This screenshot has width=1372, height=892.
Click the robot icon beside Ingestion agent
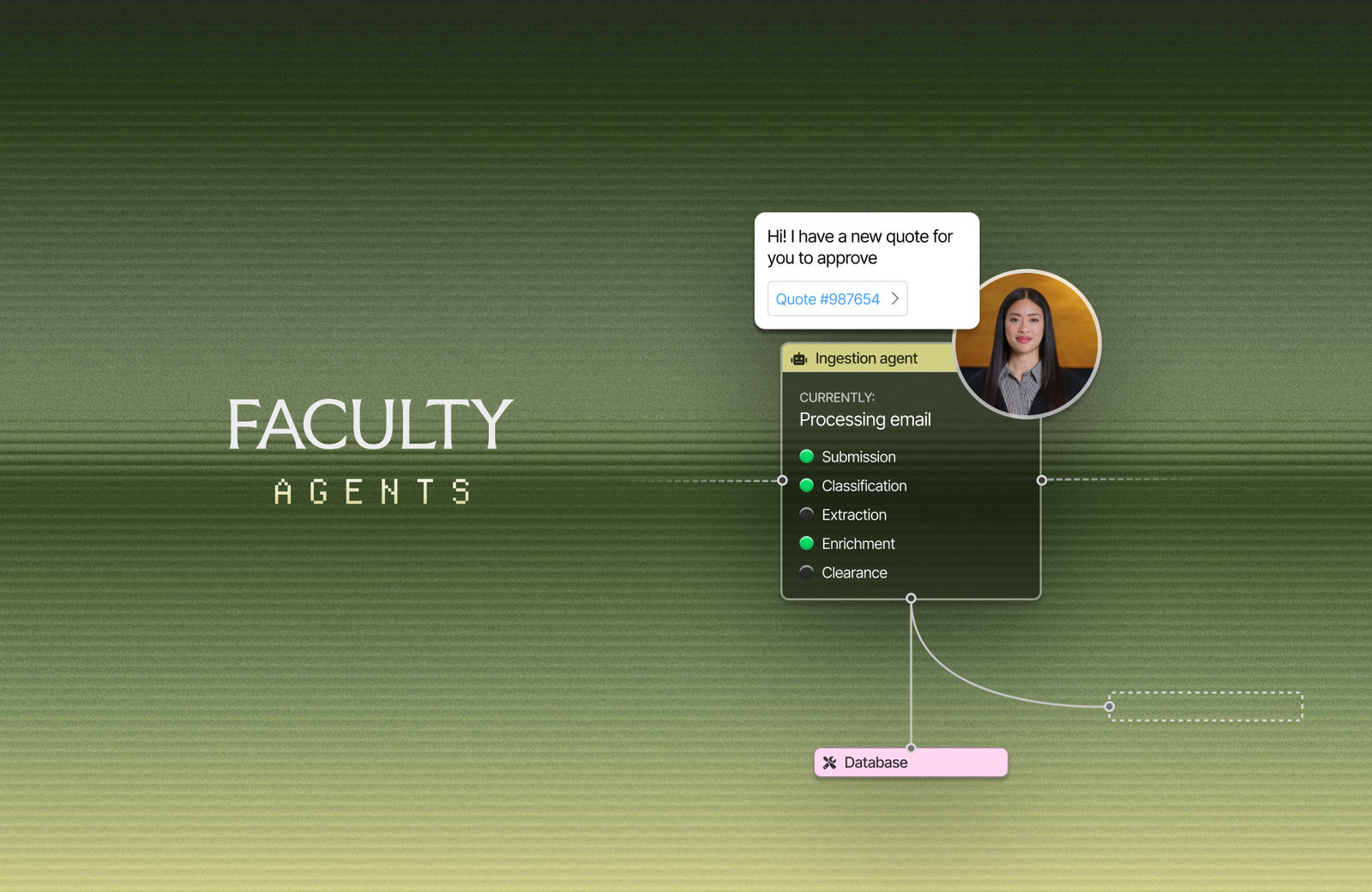click(799, 359)
